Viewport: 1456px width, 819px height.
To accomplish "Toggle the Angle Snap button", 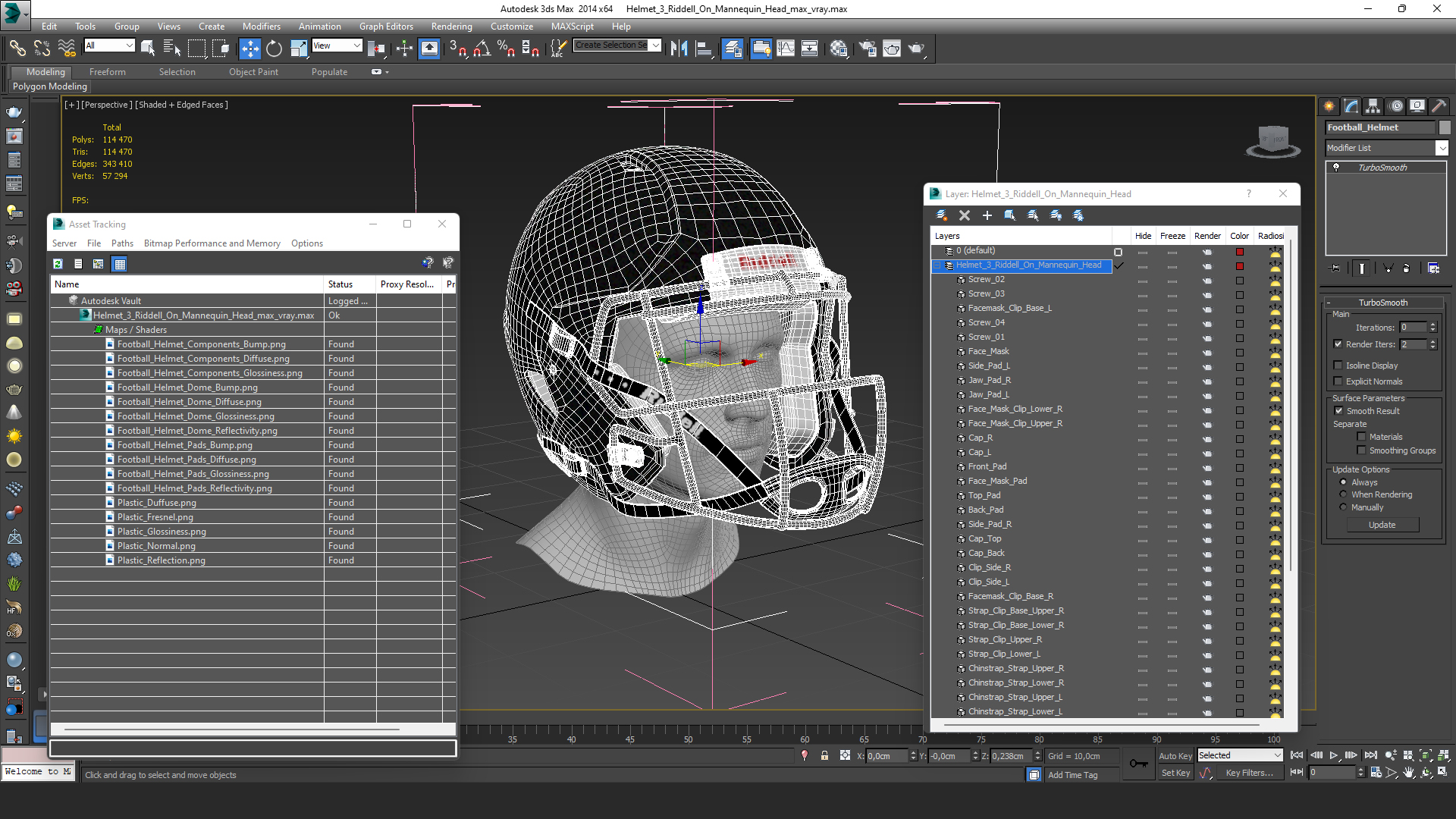I will [482, 49].
